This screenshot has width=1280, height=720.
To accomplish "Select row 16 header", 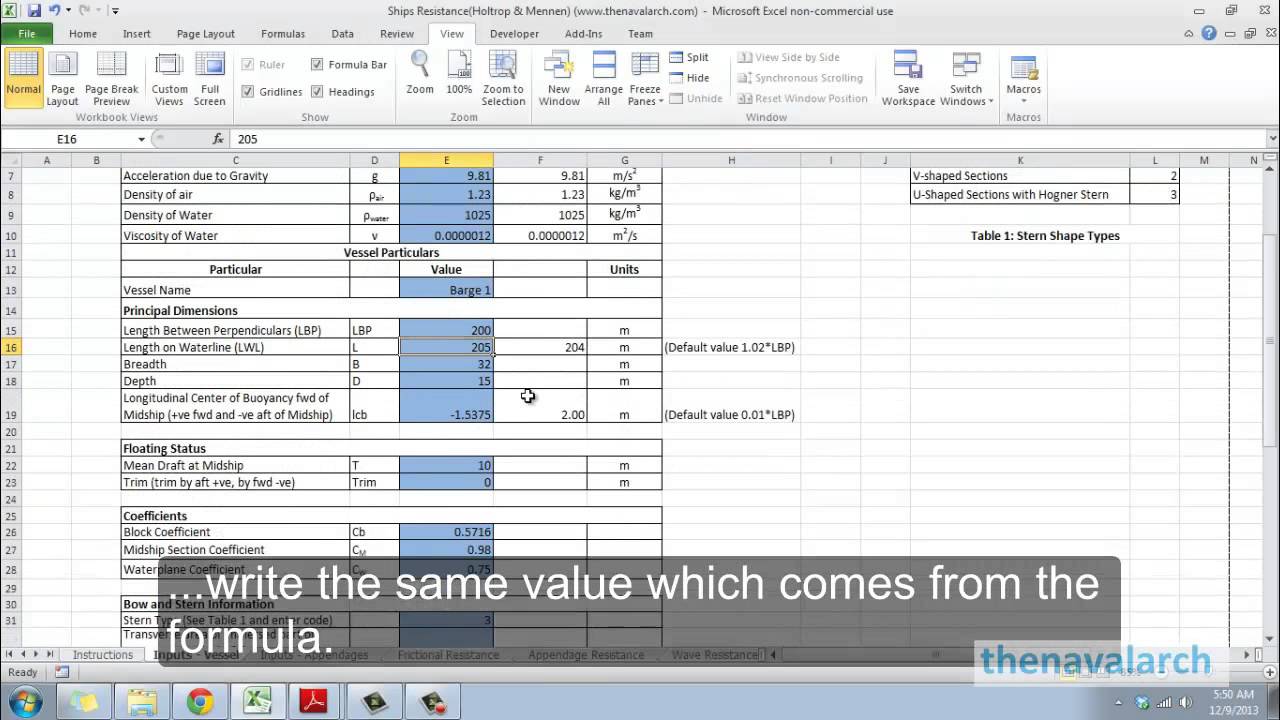I will [x=11, y=347].
